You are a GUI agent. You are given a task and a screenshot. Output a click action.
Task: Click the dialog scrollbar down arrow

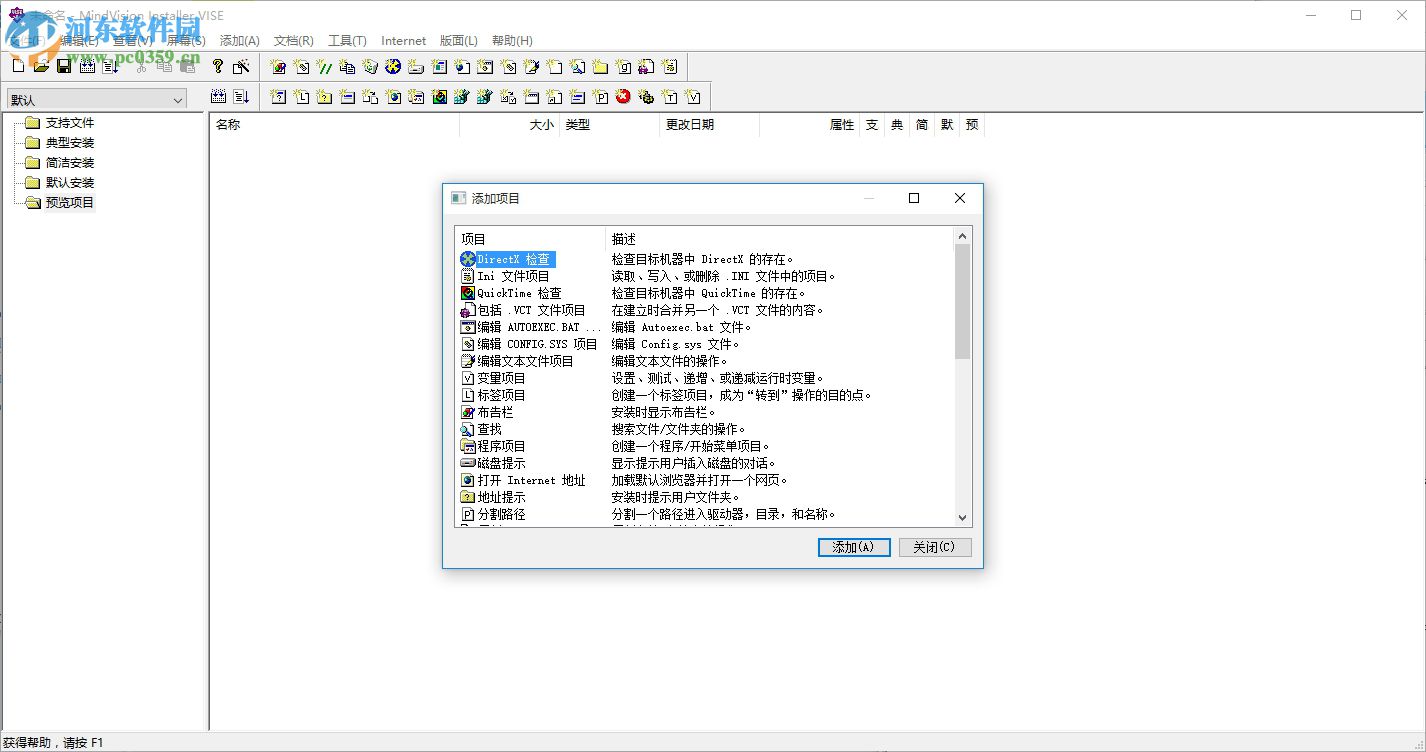[963, 518]
